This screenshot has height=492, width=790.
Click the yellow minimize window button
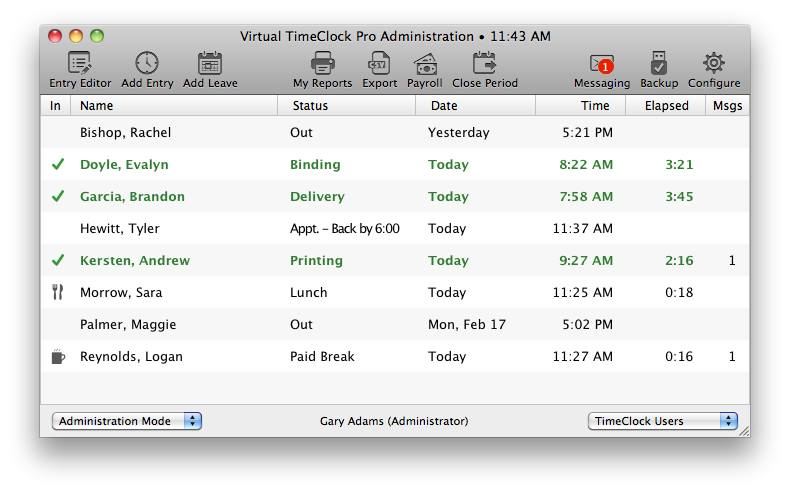click(x=76, y=36)
